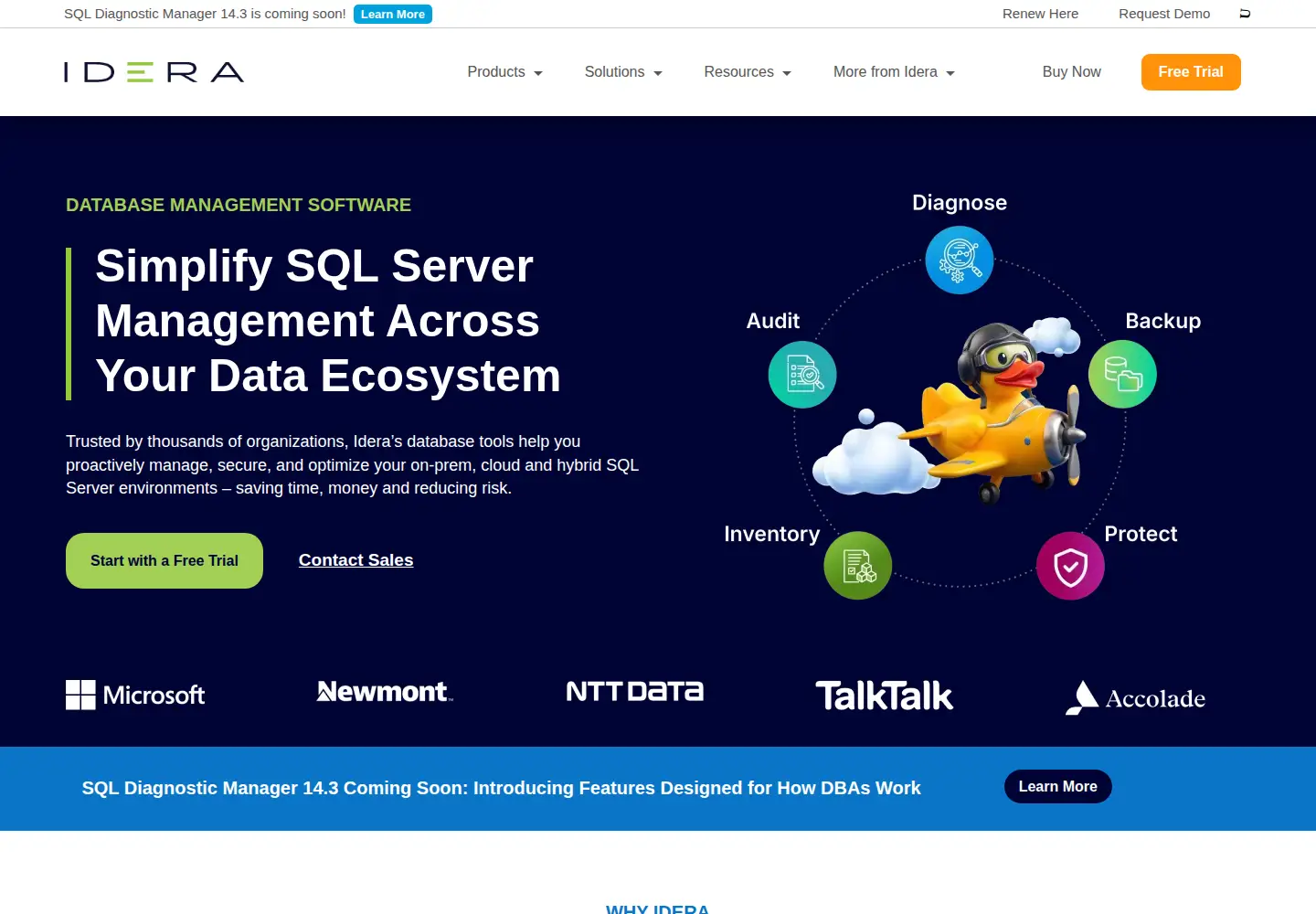Click the Audit label text
The width and height of the screenshot is (1316, 914).
tap(773, 321)
